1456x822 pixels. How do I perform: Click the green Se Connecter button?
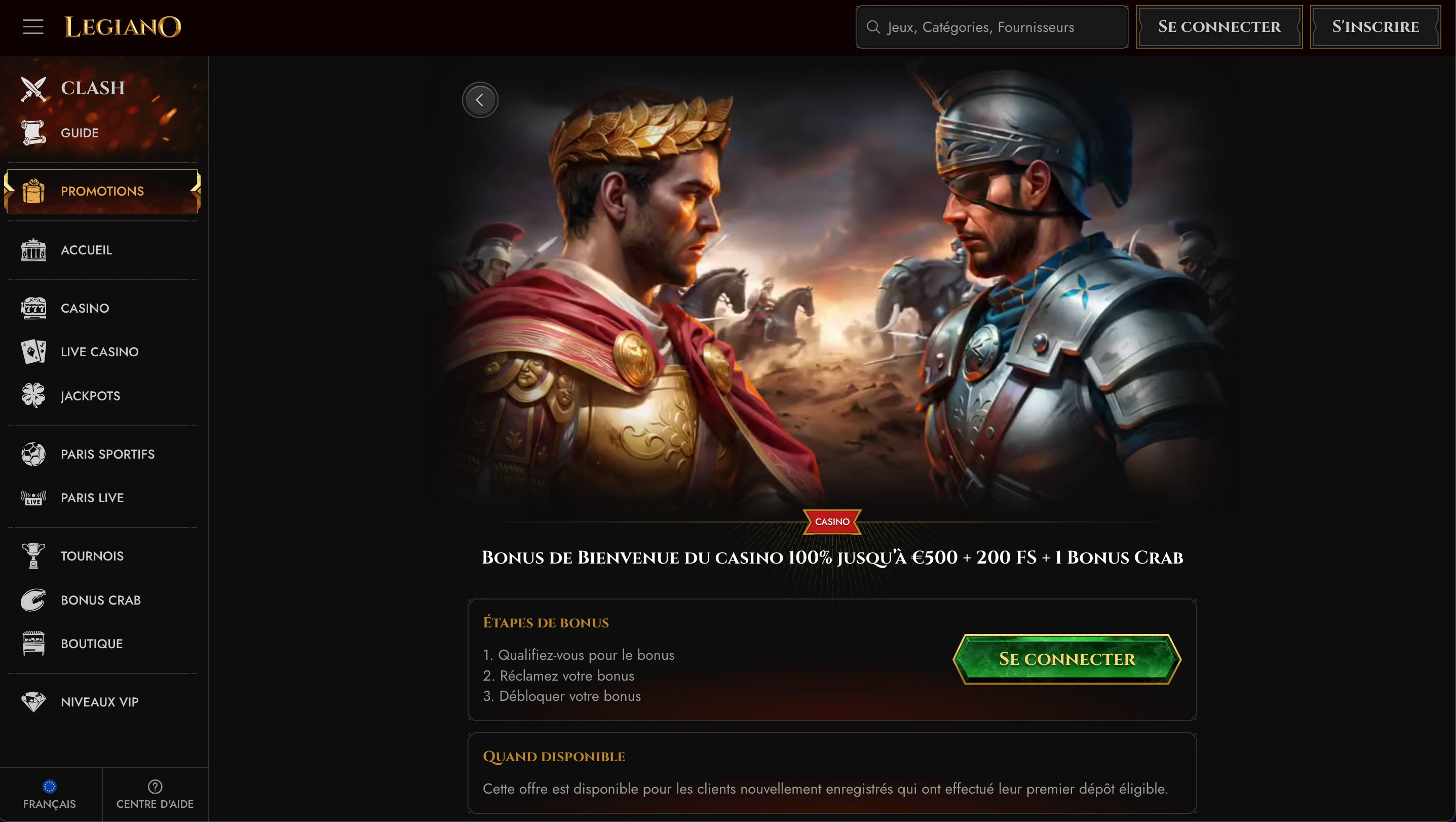click(x=1066, y=659)
